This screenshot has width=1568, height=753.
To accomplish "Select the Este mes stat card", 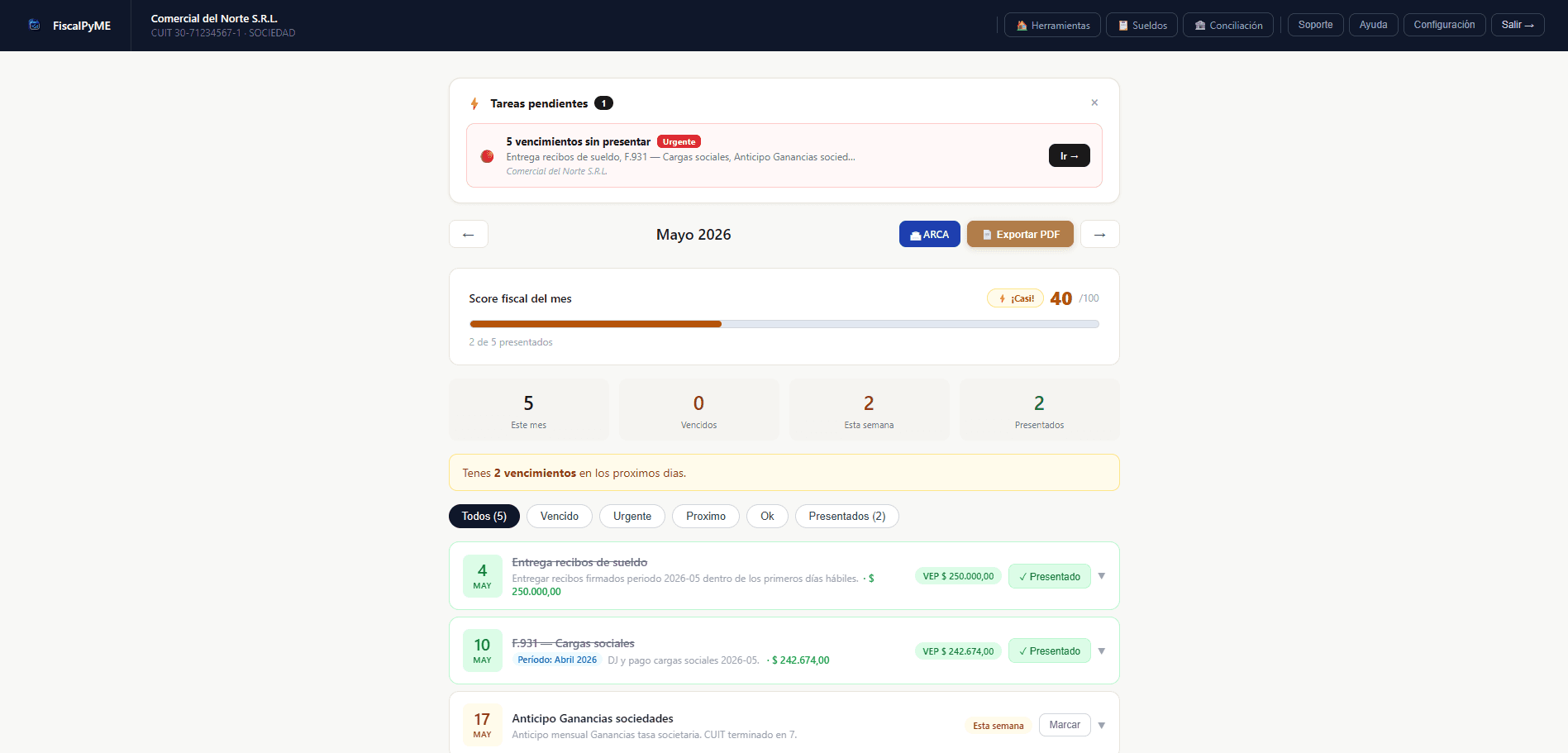I will [x=529, y=410].
